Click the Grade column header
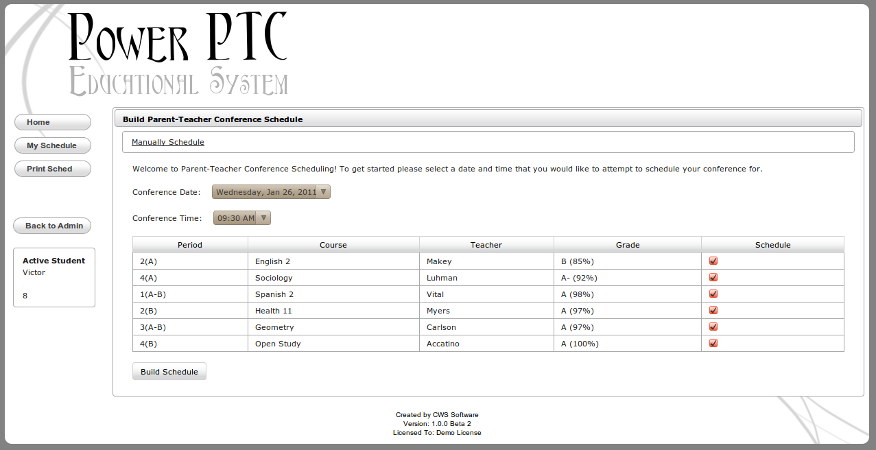This screenshot has height=450, width=876. 627,245
